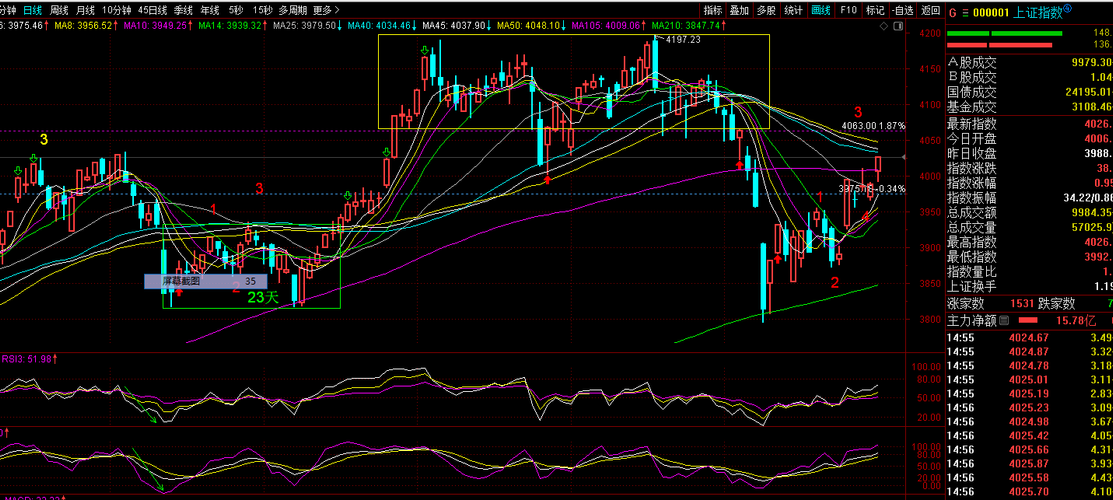
Task: Open the 指标 indicators button
Action: [713, 10]
